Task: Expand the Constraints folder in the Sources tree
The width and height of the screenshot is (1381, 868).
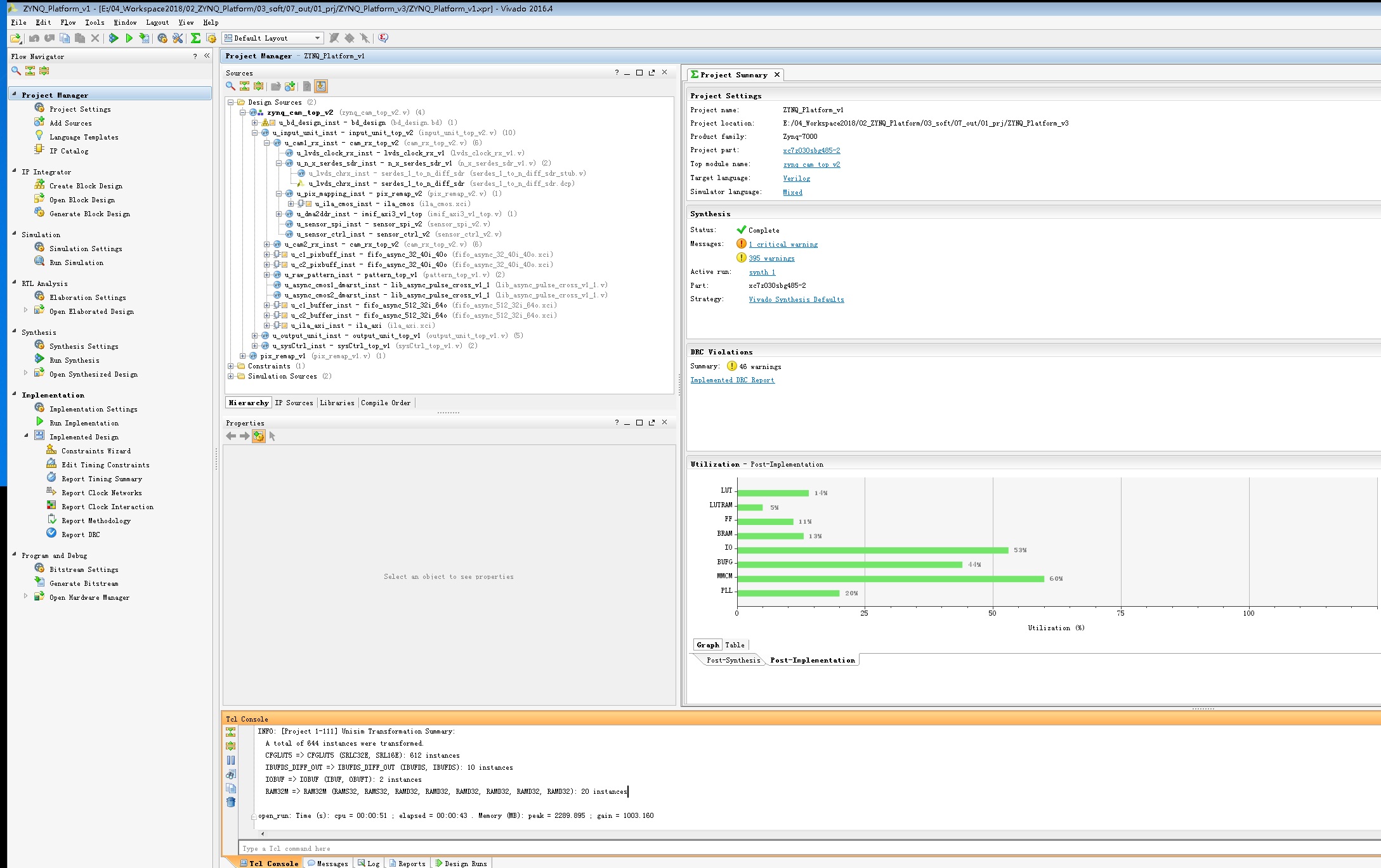Action: coord(231,366)
